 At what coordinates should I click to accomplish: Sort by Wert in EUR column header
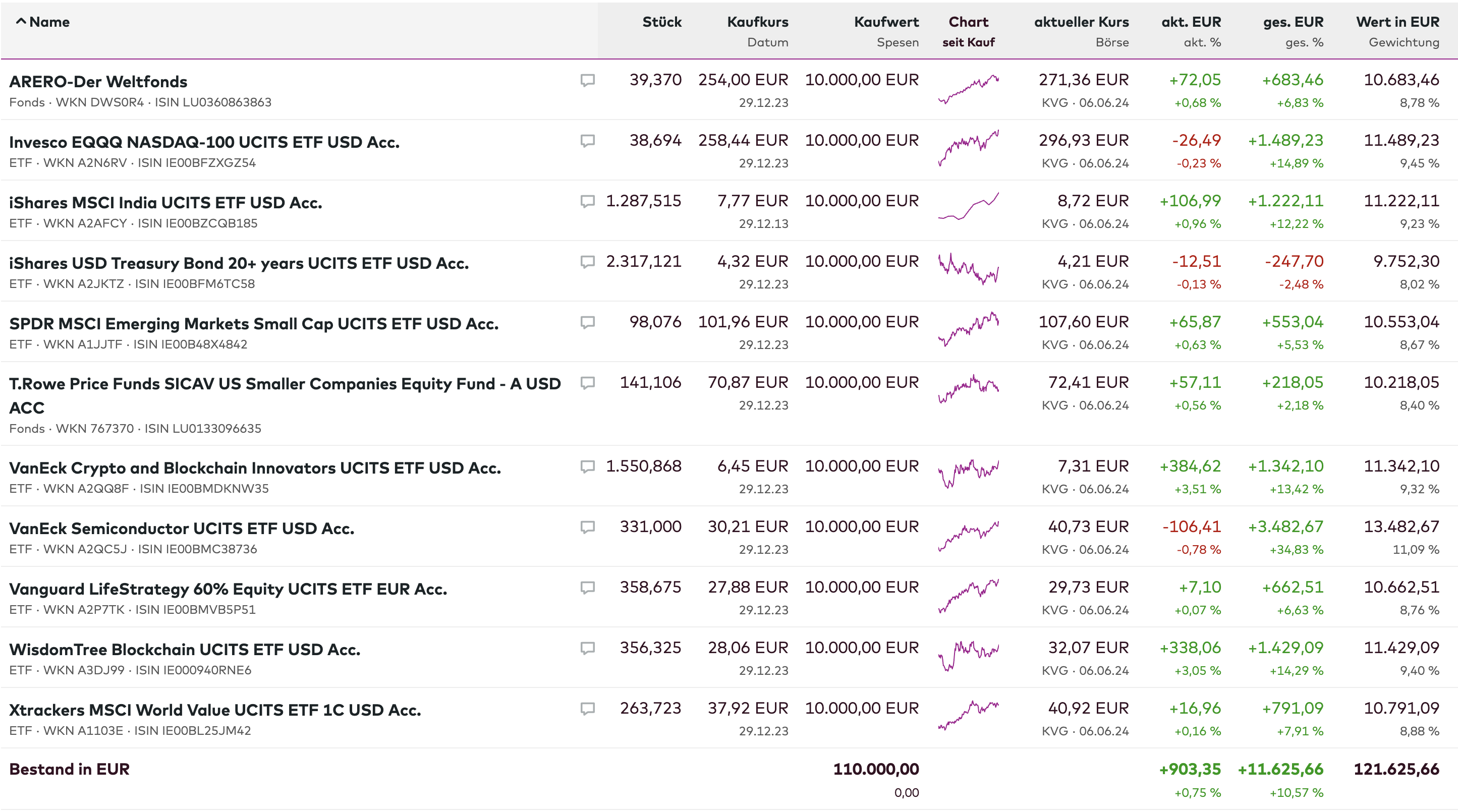click(1397, 22)
